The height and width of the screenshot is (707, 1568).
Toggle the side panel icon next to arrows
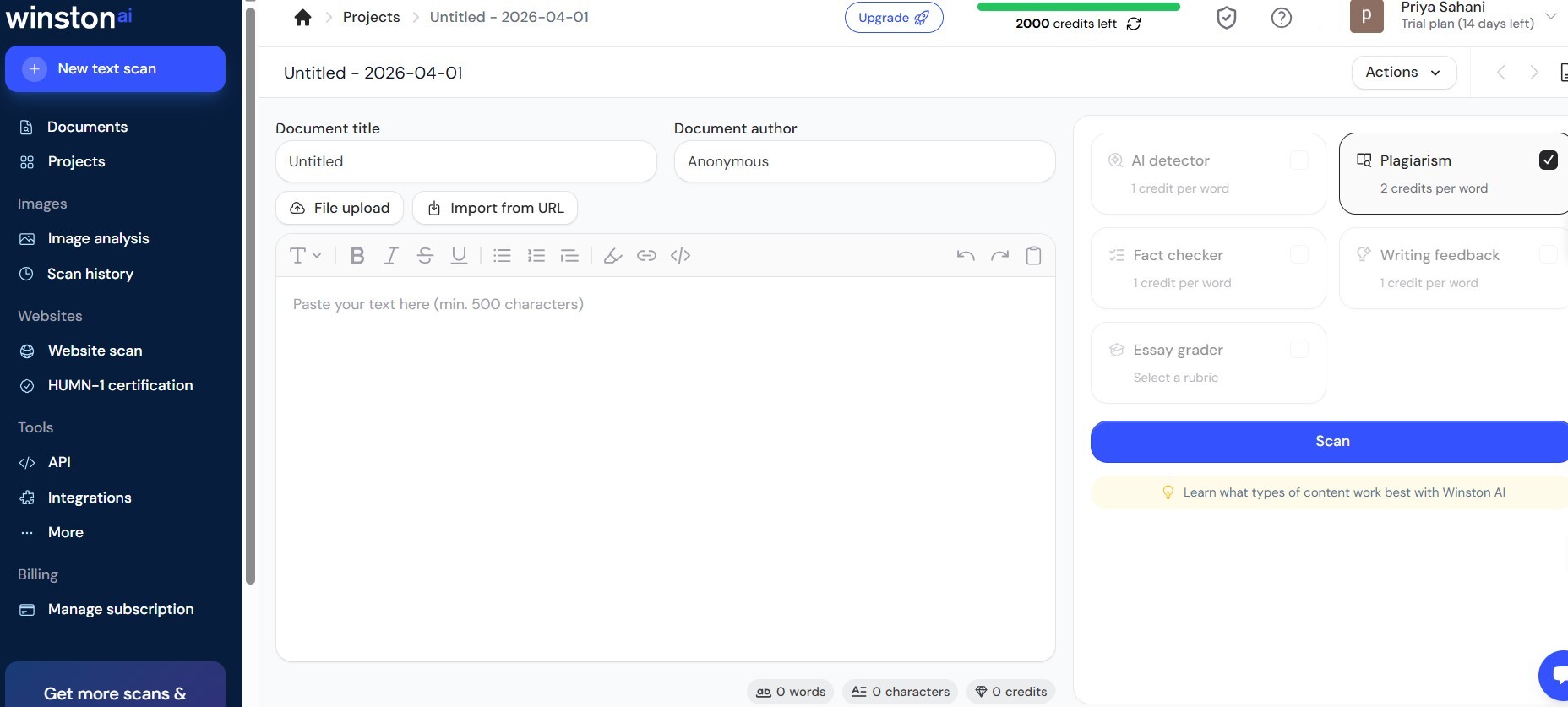coord(1563,73)
